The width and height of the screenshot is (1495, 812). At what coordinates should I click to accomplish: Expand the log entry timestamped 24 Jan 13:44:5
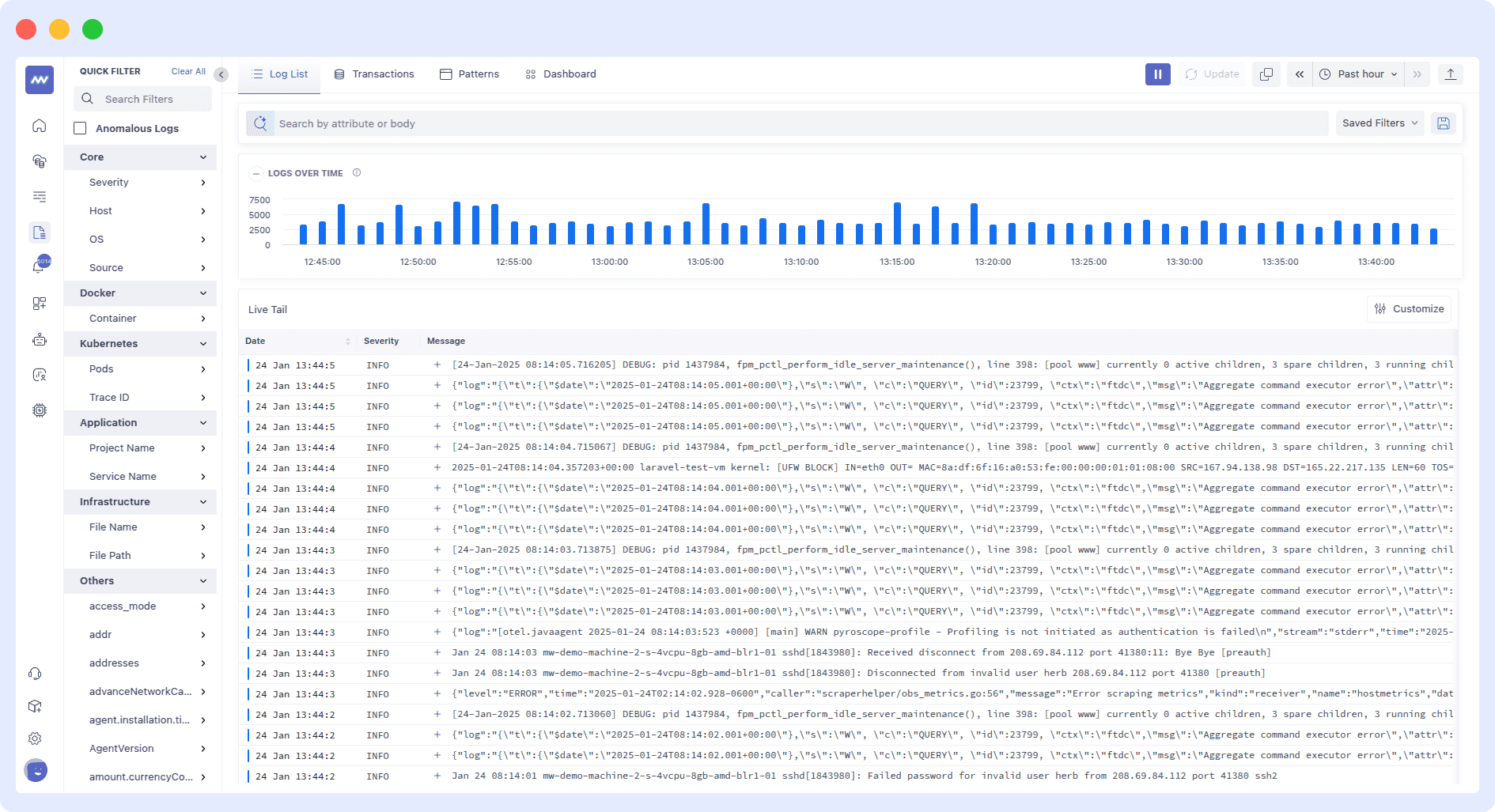click(x=437, y=364)
